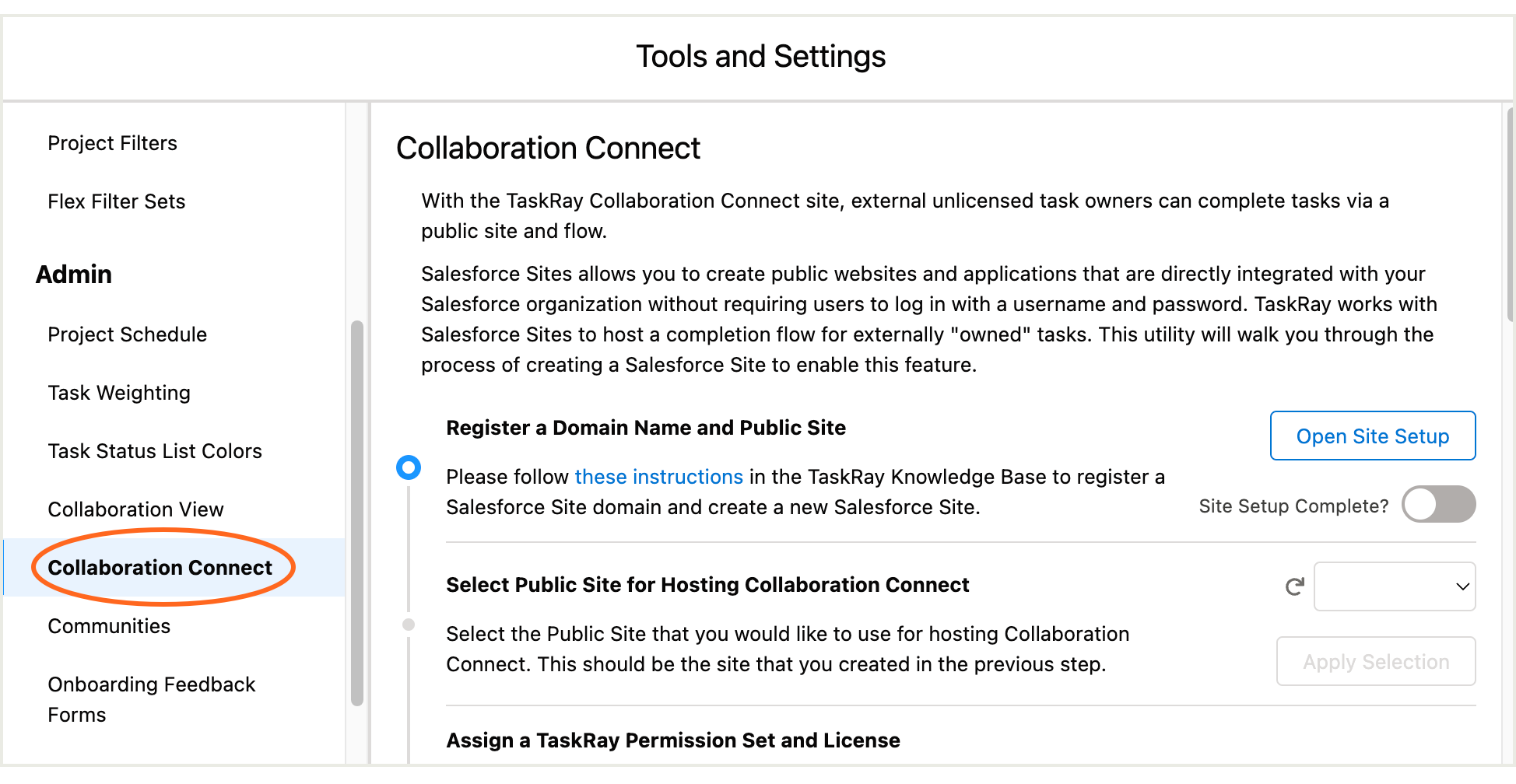Open the Project Filters menu item

coord(113,143)
